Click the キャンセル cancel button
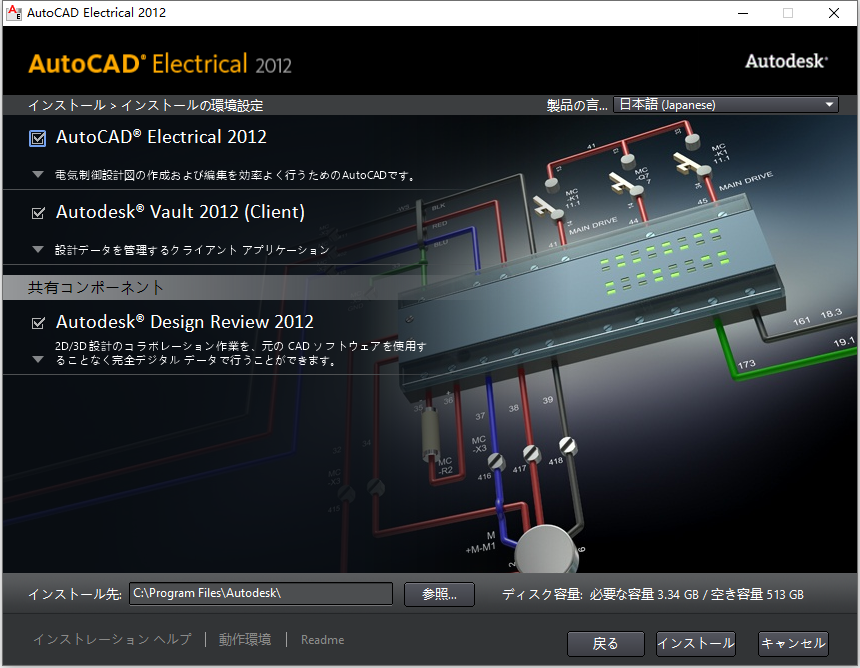The width and height of the screenshot is (860, 668). pos(793,643)
